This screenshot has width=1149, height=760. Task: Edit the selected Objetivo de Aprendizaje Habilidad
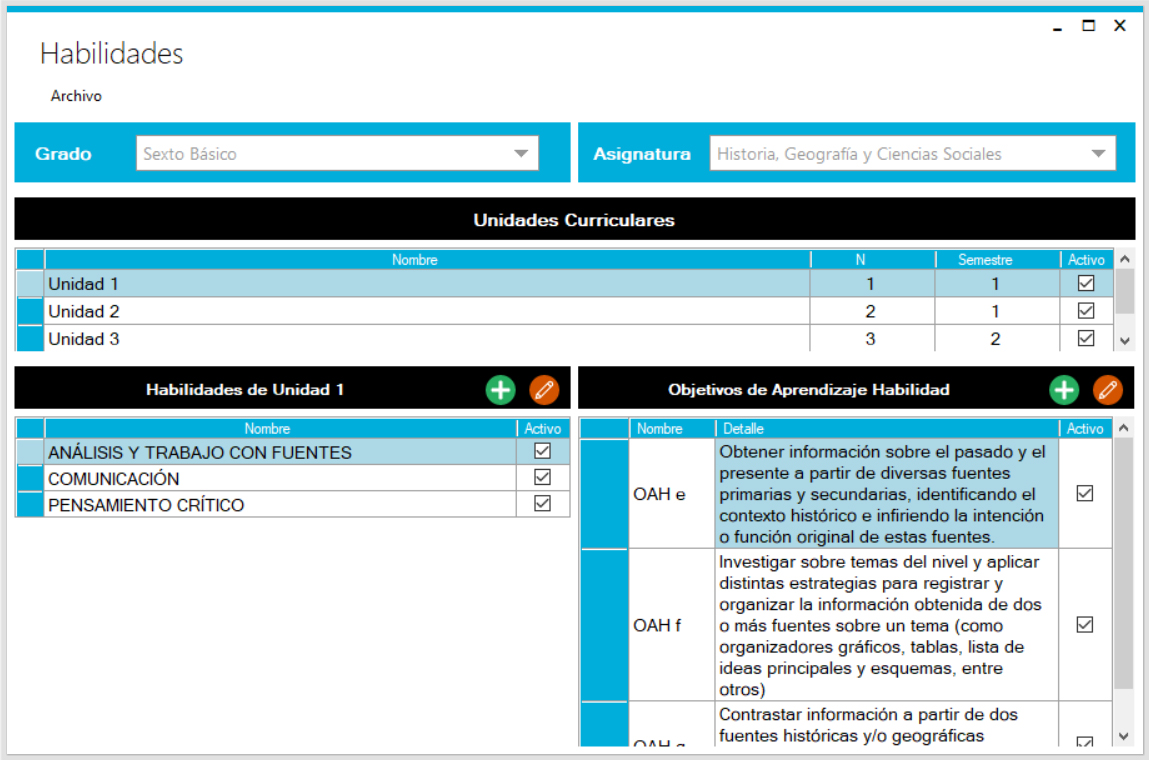pyautogui.click(x=1107, y=390)
